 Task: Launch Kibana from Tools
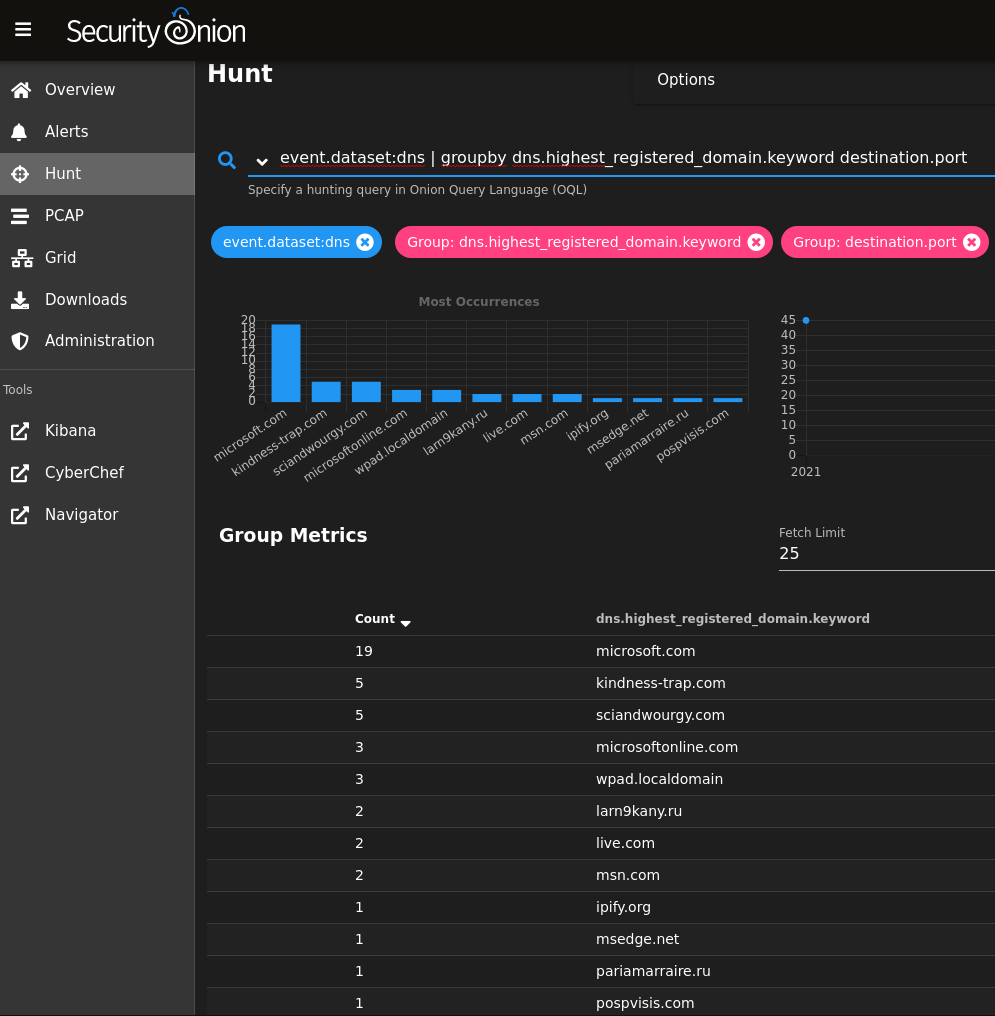[x=97, y=431]
